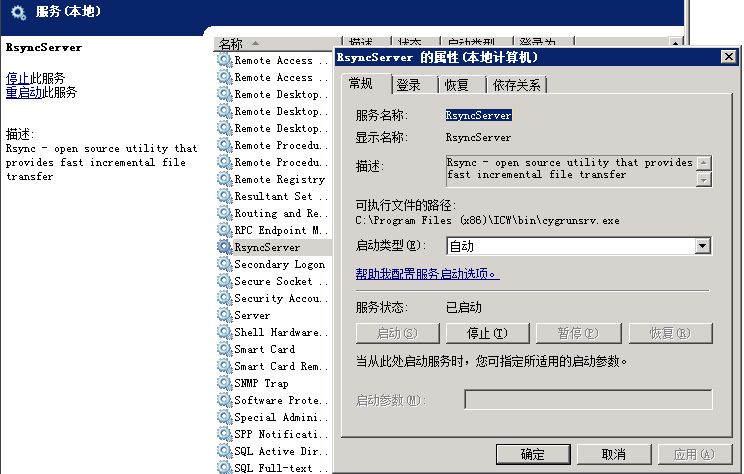Click the gear icon beside Routing and Re..
This screenshot has height=474, width=744.
[224, 214]
